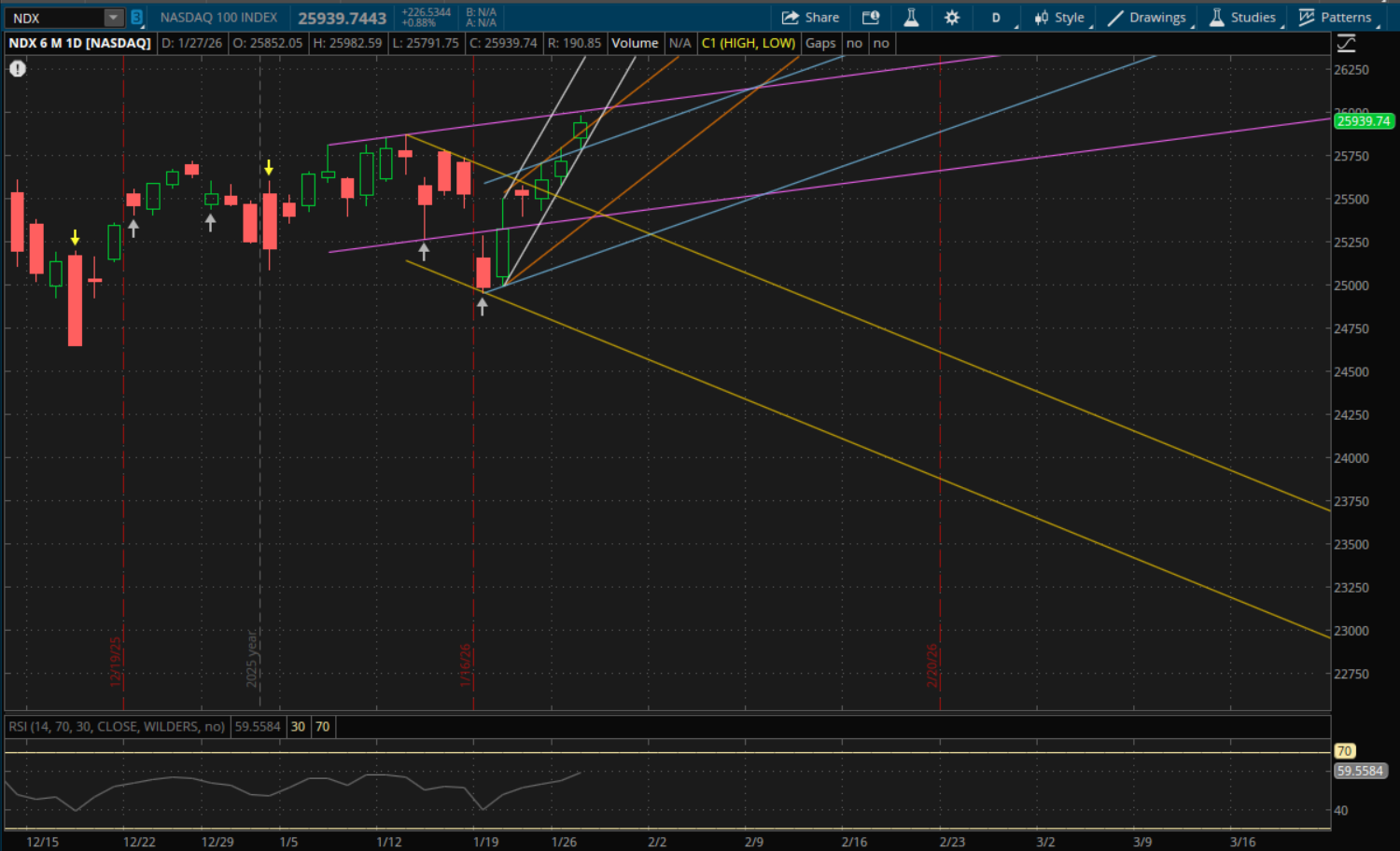Expand the NDX symbol dropdown arrow
This screenshot has width=1400, height=851.
pos(113,18)
